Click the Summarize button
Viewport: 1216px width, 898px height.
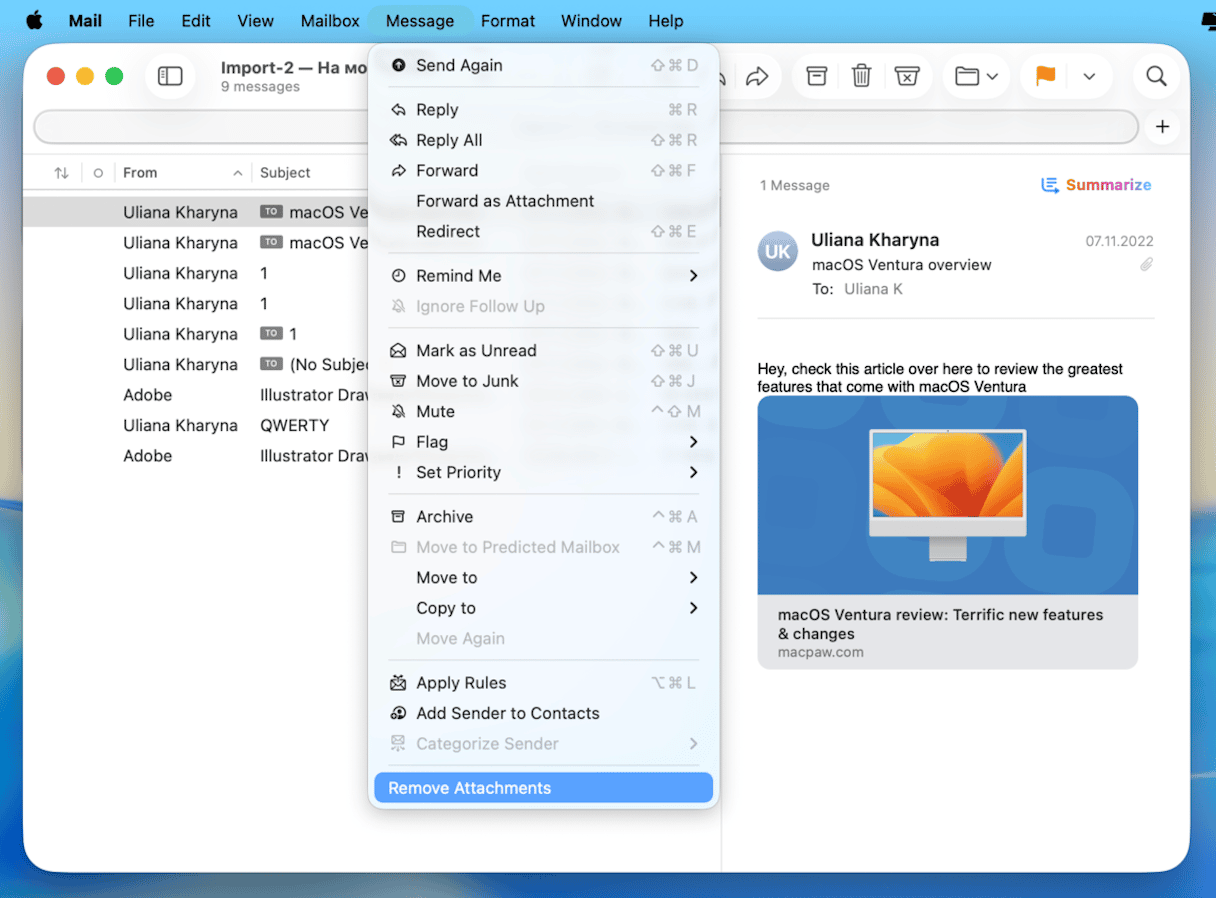(x=1096, y=185)
